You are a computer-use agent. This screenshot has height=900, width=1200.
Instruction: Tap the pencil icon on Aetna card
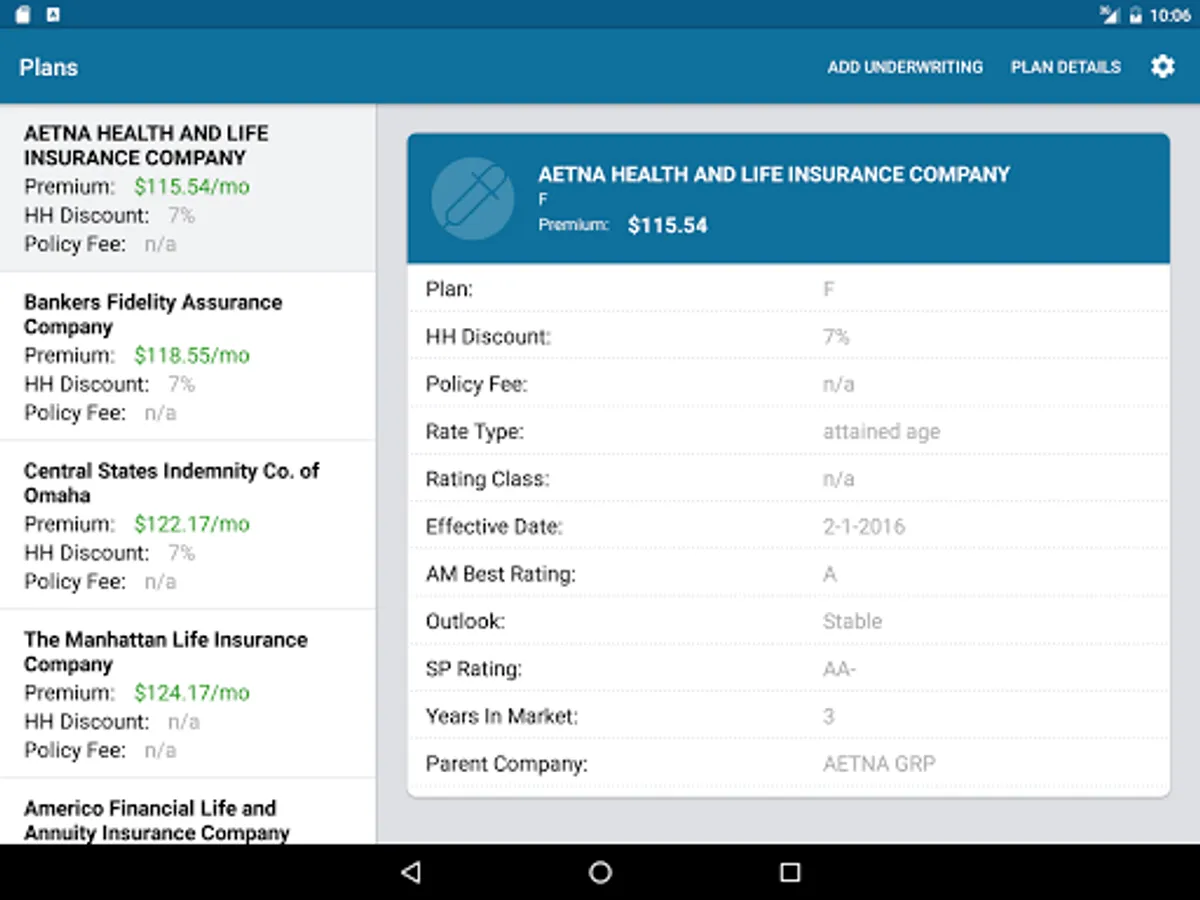click(473, 198)
